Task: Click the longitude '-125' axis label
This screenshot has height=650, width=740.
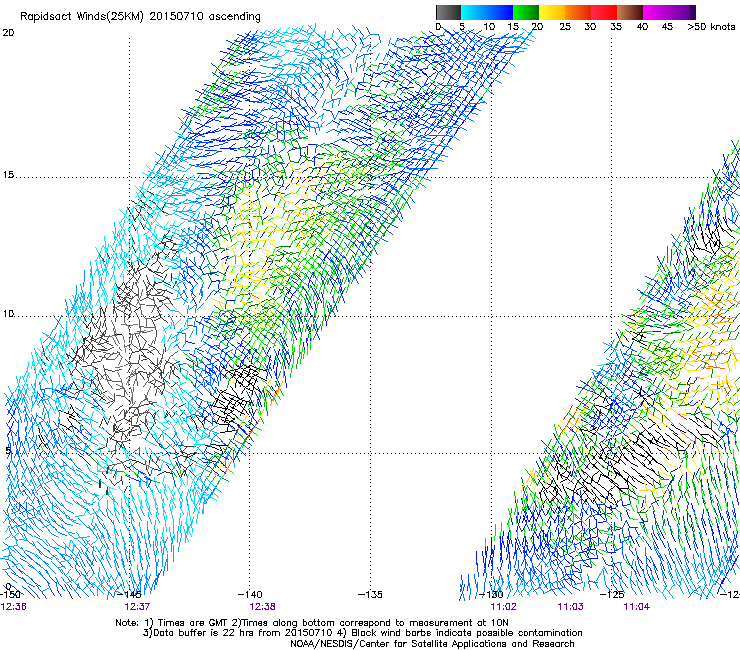Action: pyautogui.click(x=612, y=594)
